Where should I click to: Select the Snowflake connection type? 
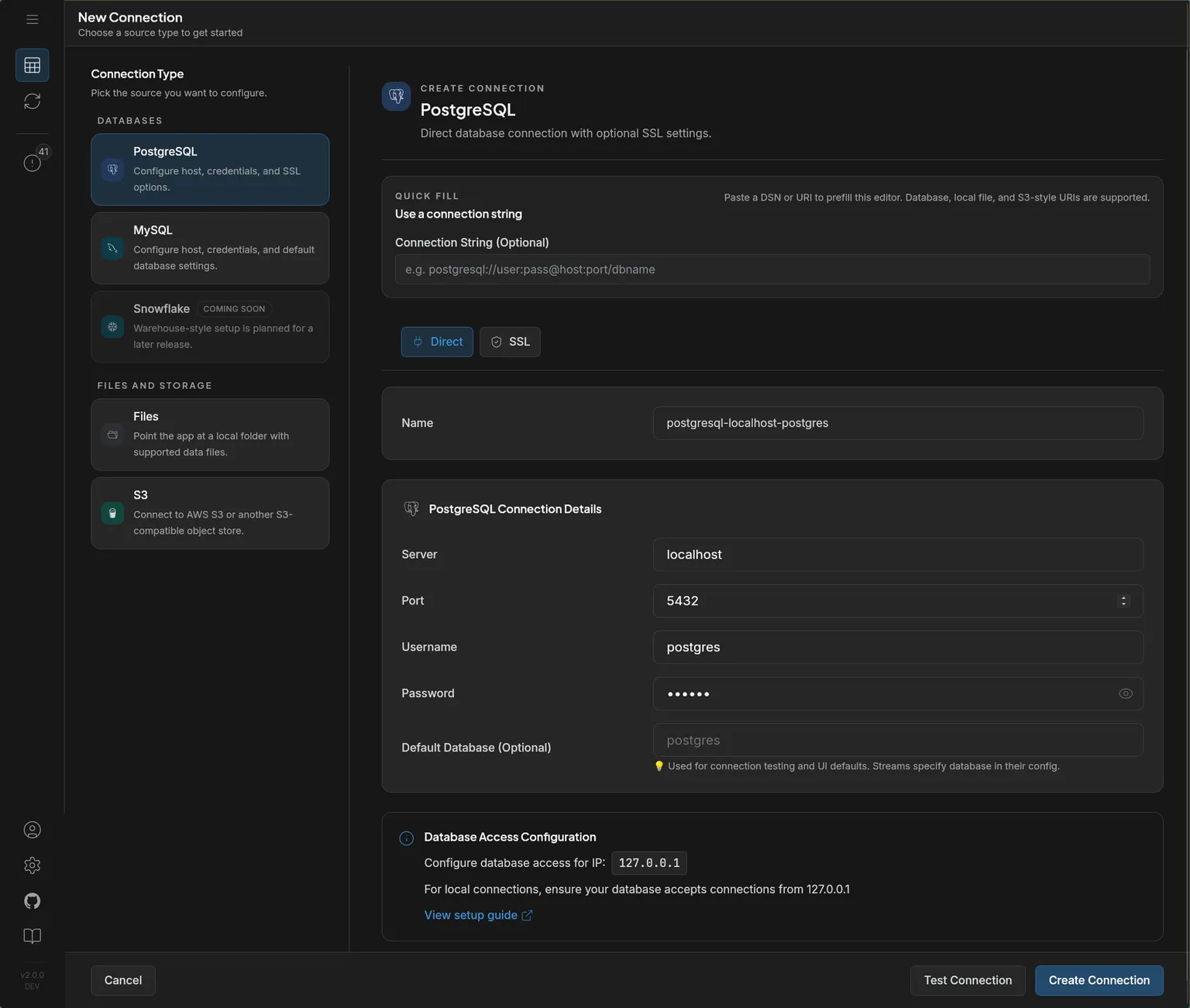[x=210, y=327]
